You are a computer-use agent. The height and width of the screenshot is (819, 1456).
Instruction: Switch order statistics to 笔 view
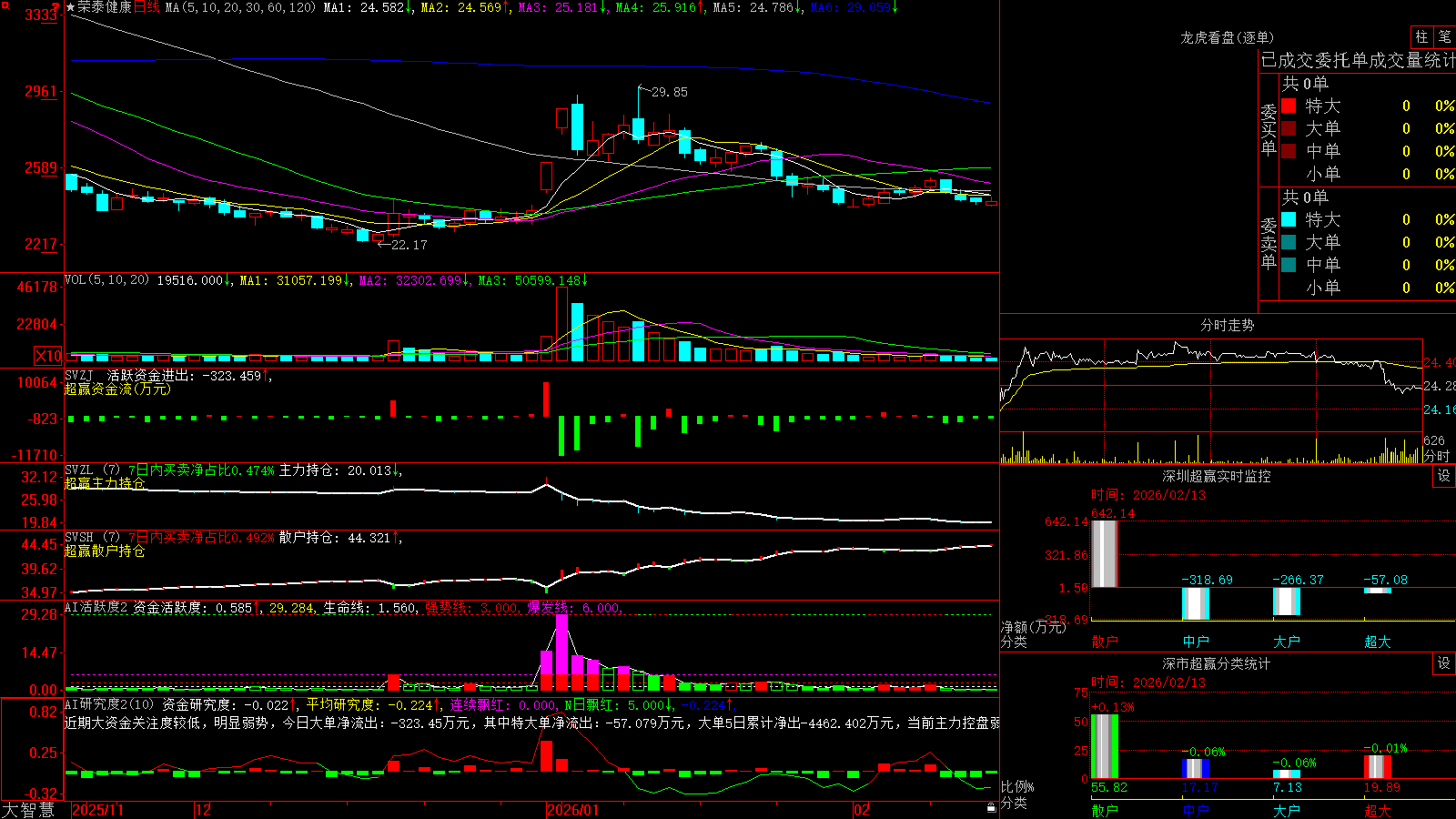pos(1445,37)
